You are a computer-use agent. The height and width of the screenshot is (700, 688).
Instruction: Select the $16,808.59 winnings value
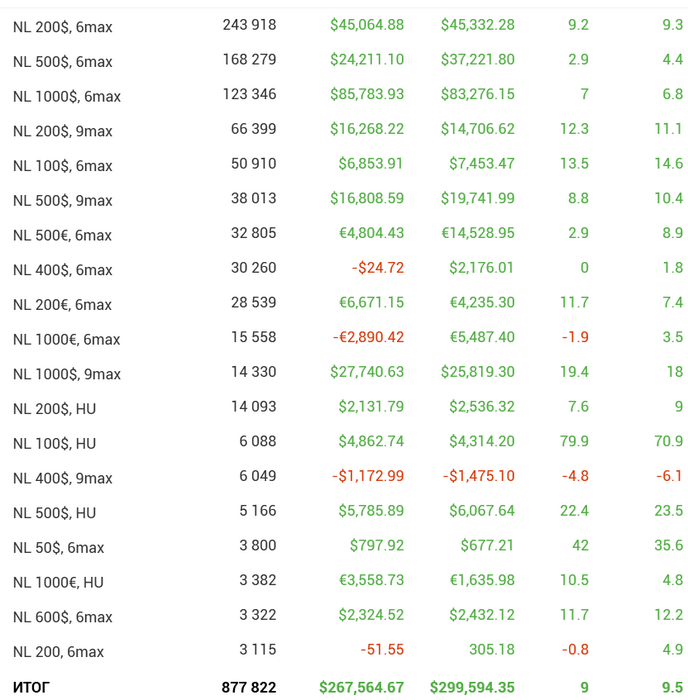[367, 199]
